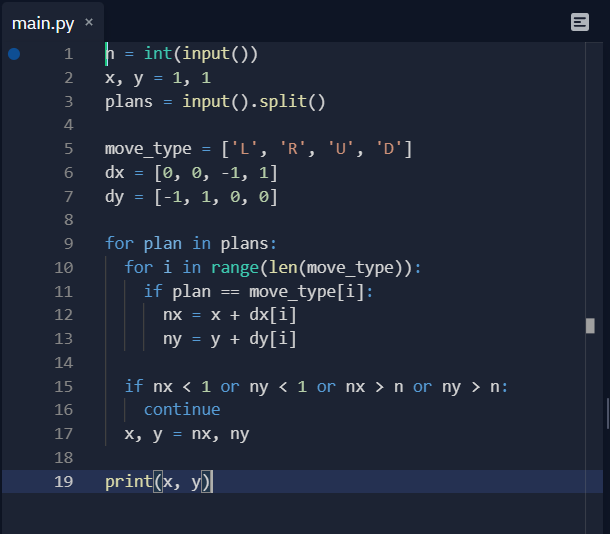Click line number 12 in the gutter
610x534 pixels.
[x=64, y=315]
